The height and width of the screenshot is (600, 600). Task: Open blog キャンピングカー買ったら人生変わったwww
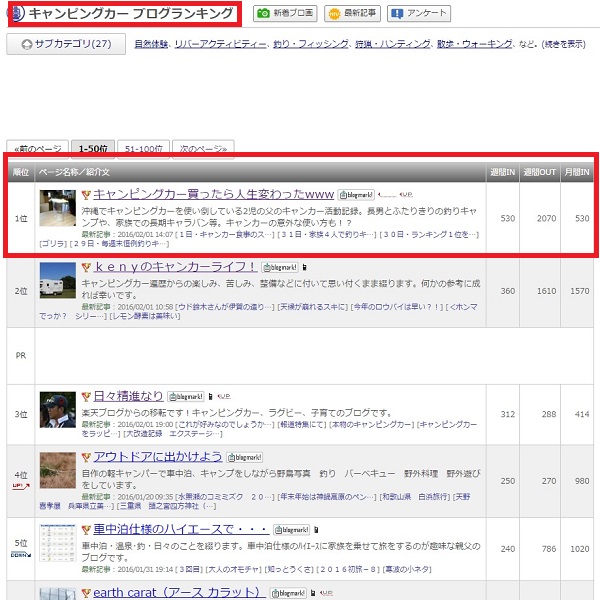214,194
